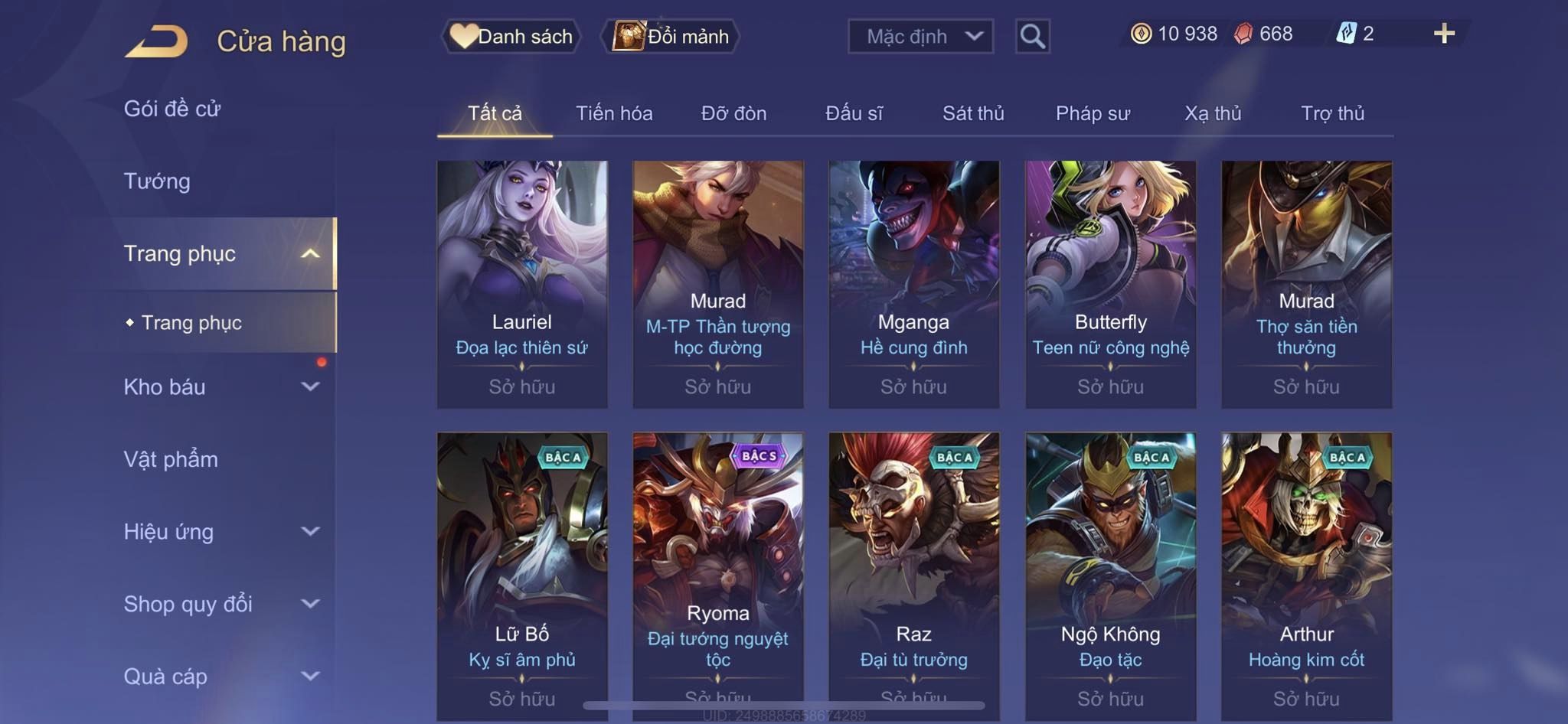Open the search magnifier icon
Viewport: 1568px width, 724px height.
[1032, 36]
